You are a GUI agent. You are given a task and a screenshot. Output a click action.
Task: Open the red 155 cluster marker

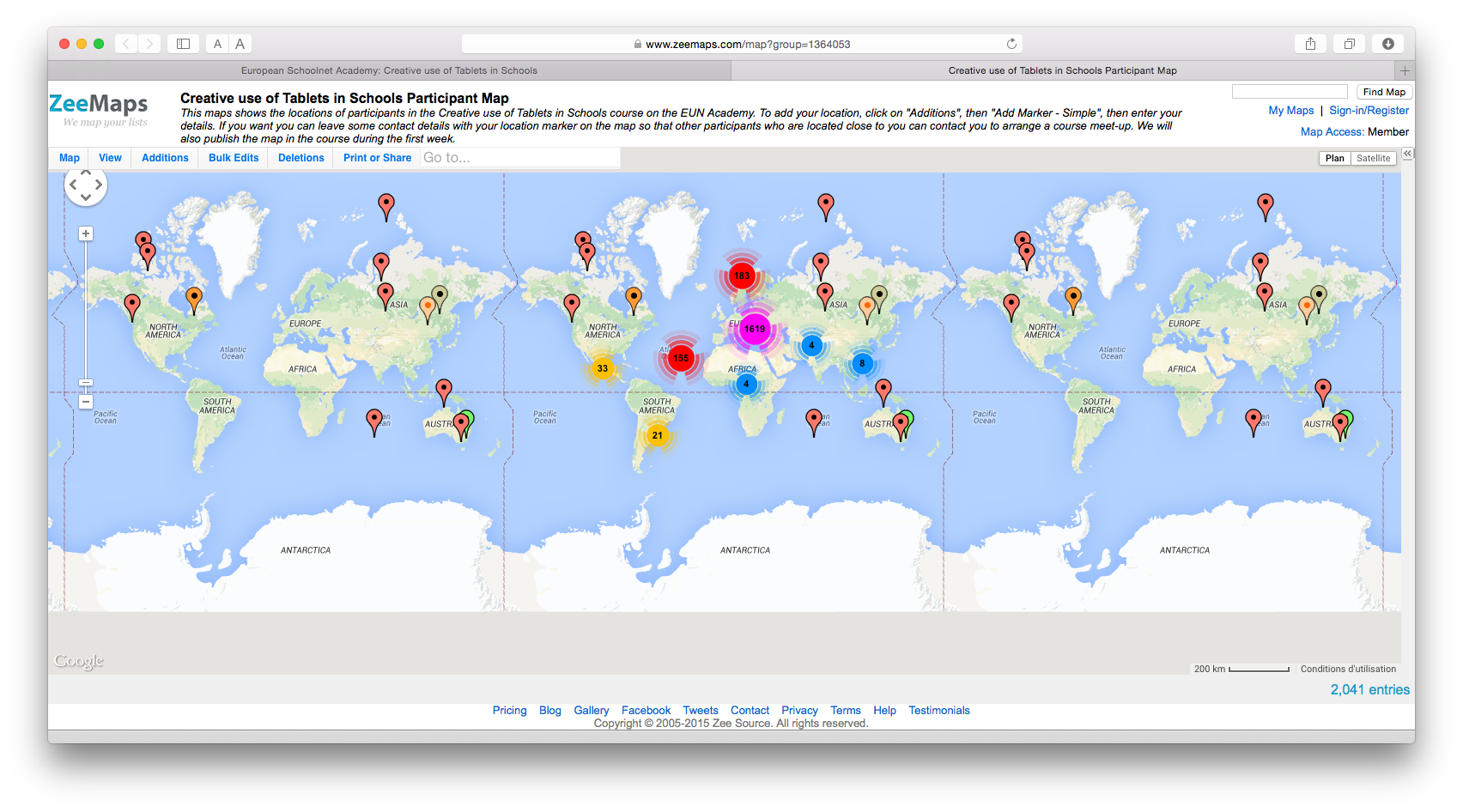pyautogui.click(x=681, y=358)
